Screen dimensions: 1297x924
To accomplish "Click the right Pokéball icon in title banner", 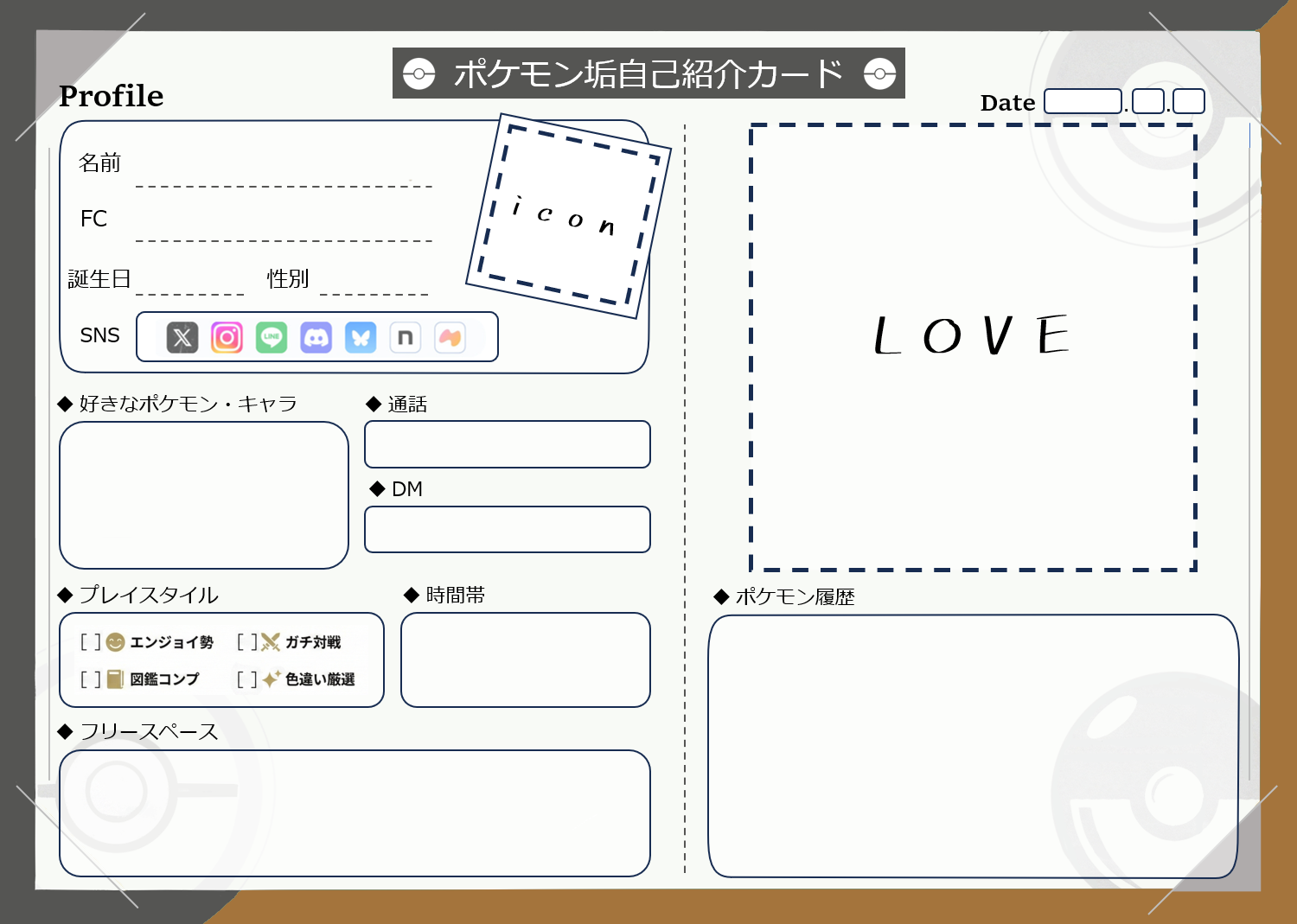I will click(881, 73).
